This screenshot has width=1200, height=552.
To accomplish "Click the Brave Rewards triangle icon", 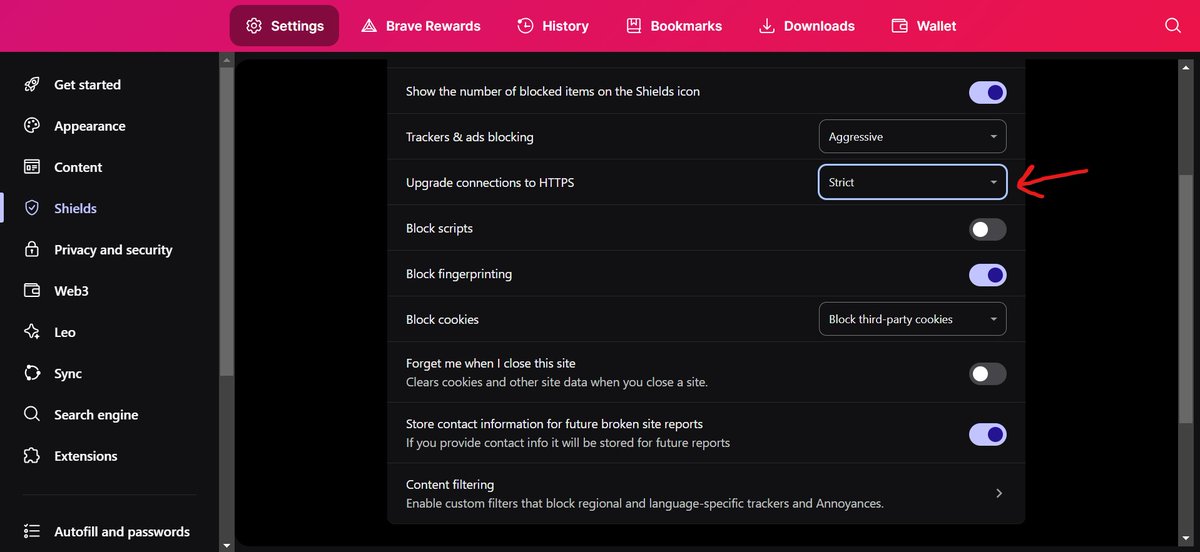I will tap(369, 26).
